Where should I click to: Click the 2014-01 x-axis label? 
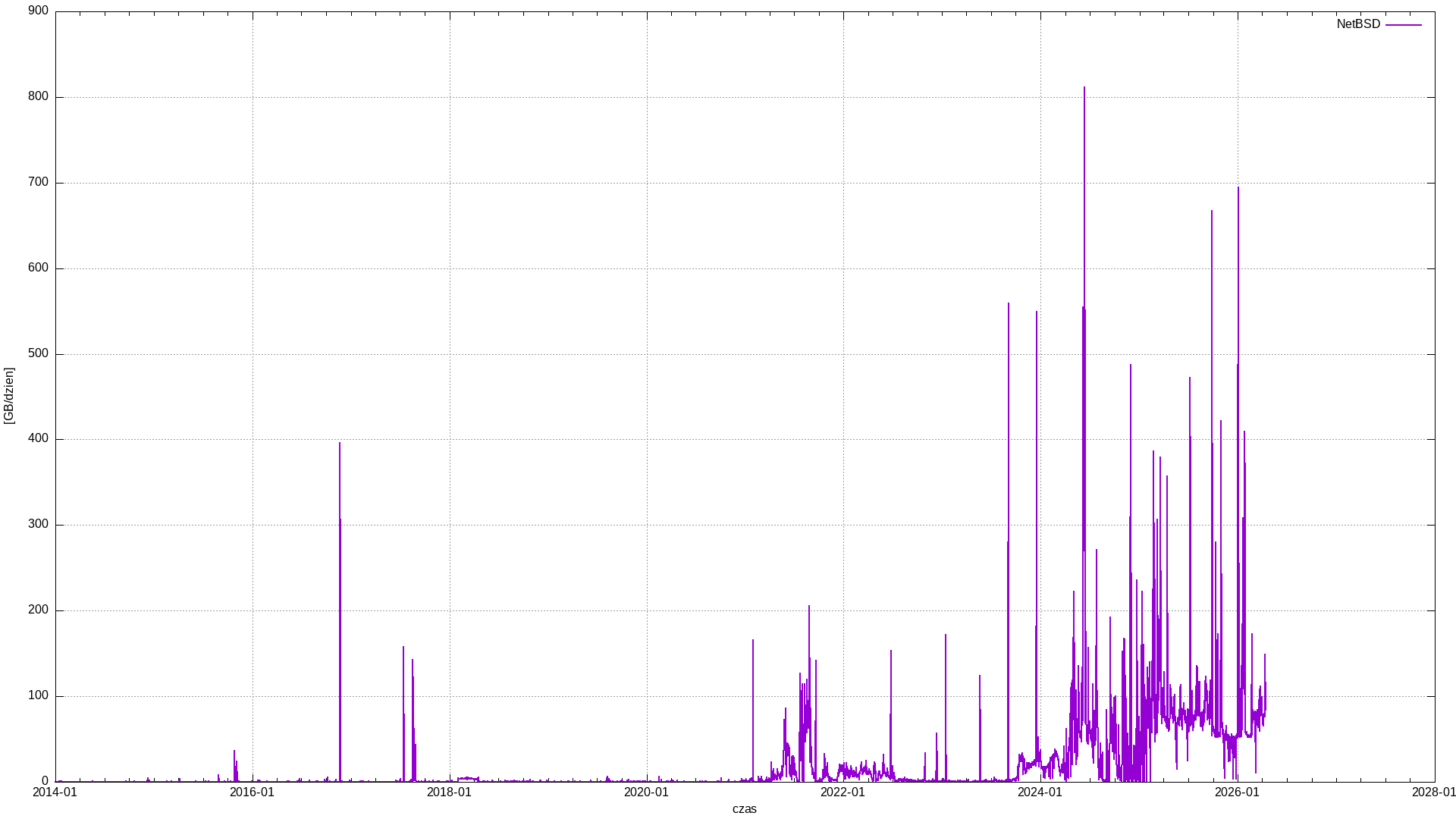[55, 792]
